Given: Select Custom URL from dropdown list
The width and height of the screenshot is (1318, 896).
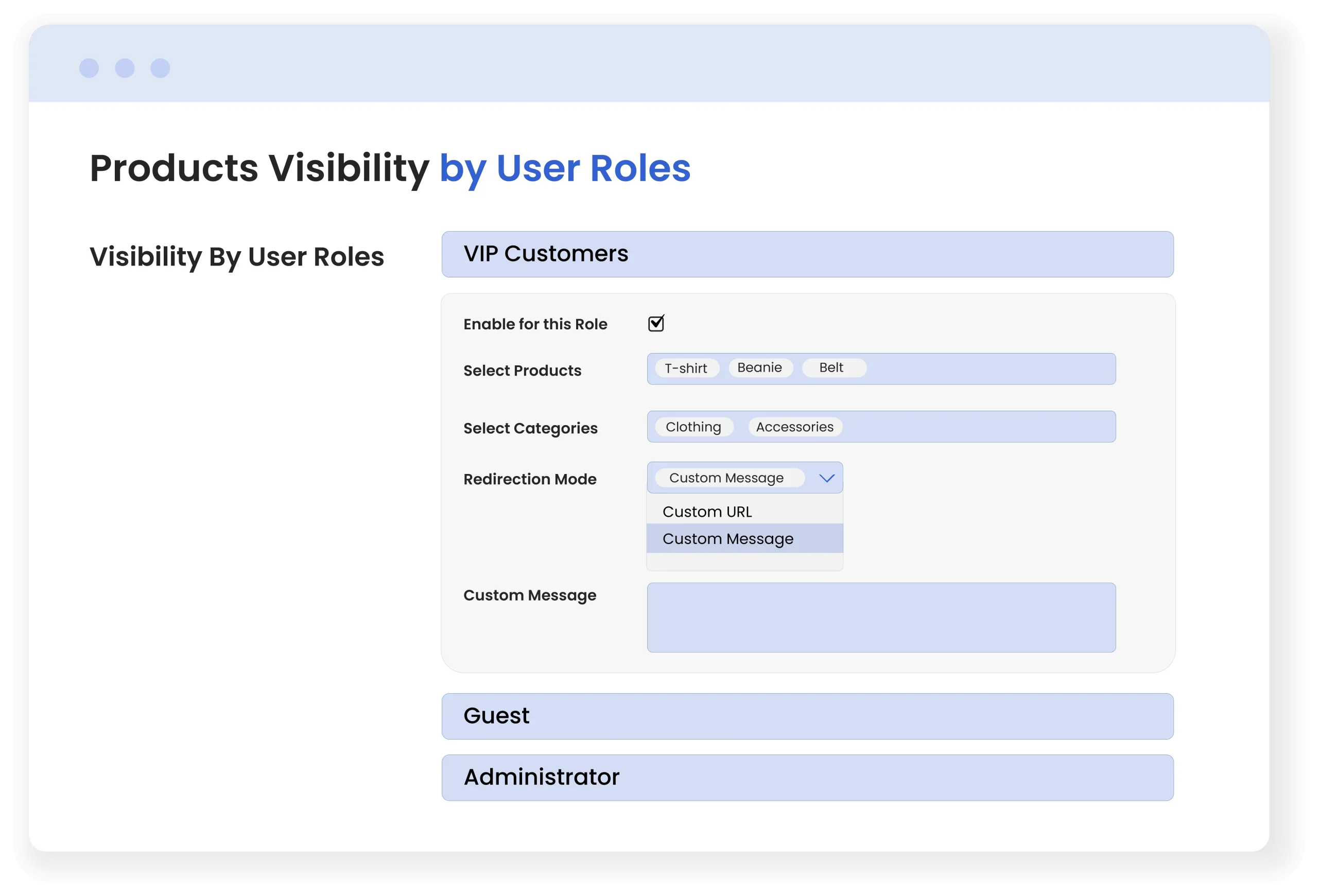Looking at the screenshot, I should tap(707, 512).
